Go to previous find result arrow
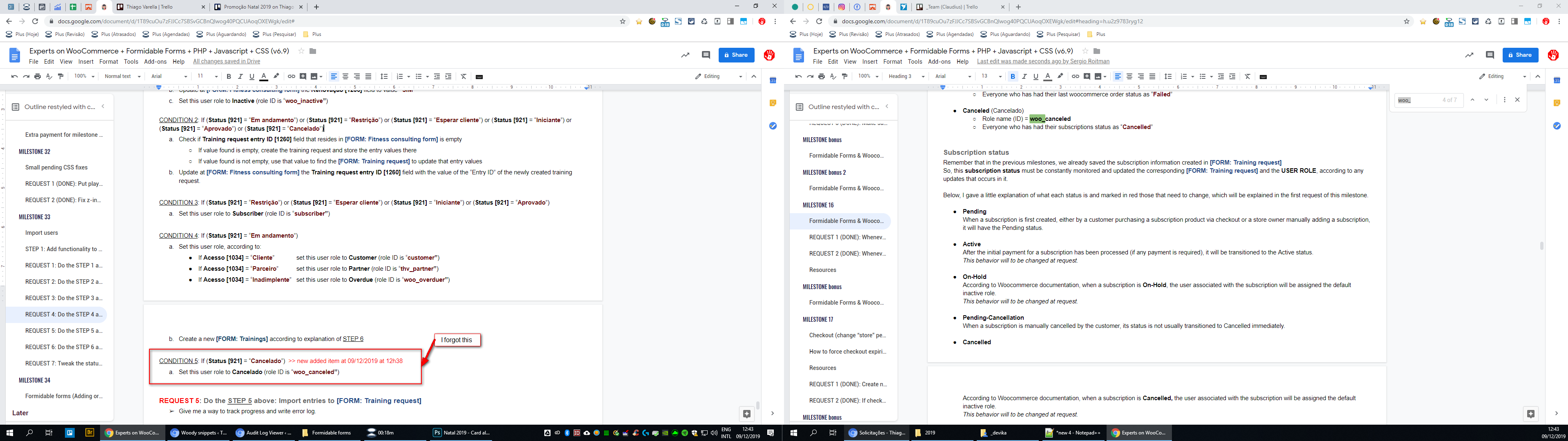Screen dimensions: 1568x441 tap(1472, 100)
